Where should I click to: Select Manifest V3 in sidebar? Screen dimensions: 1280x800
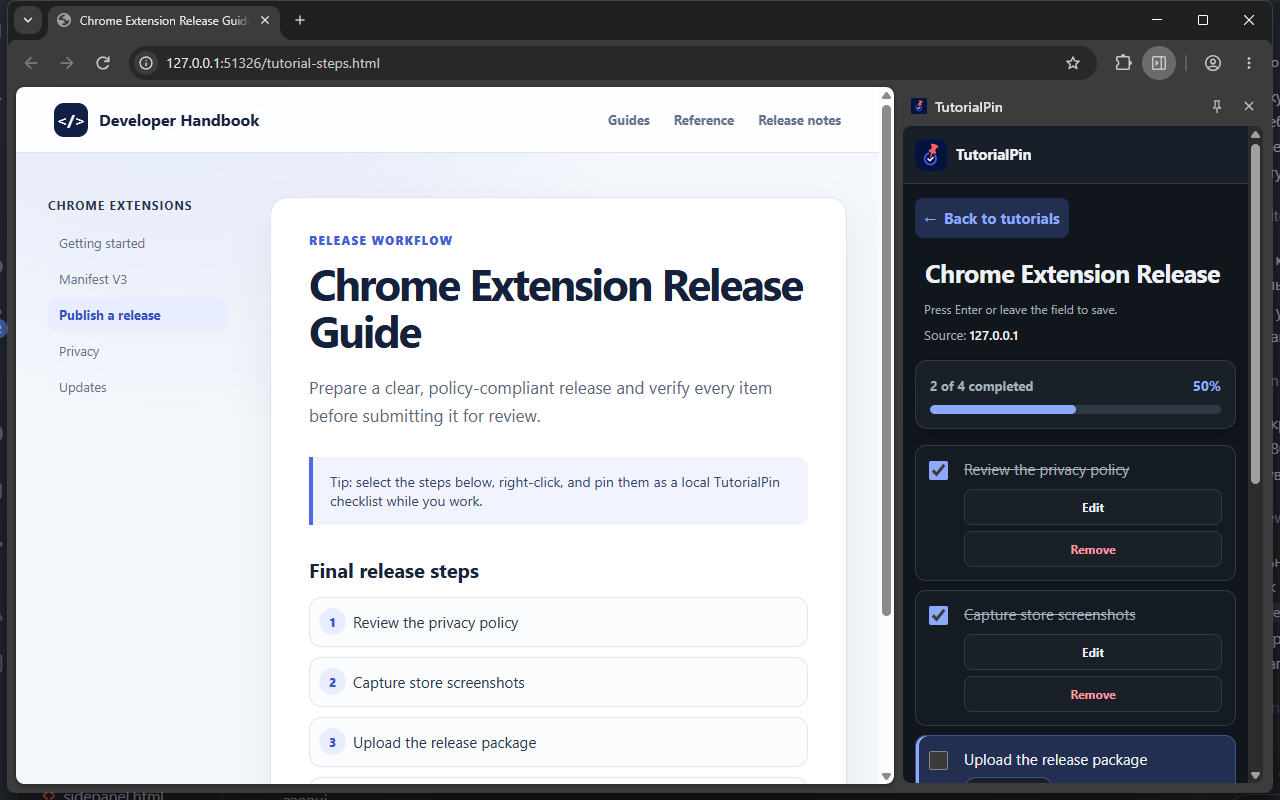pyautogui.click(x=138, y=279)
